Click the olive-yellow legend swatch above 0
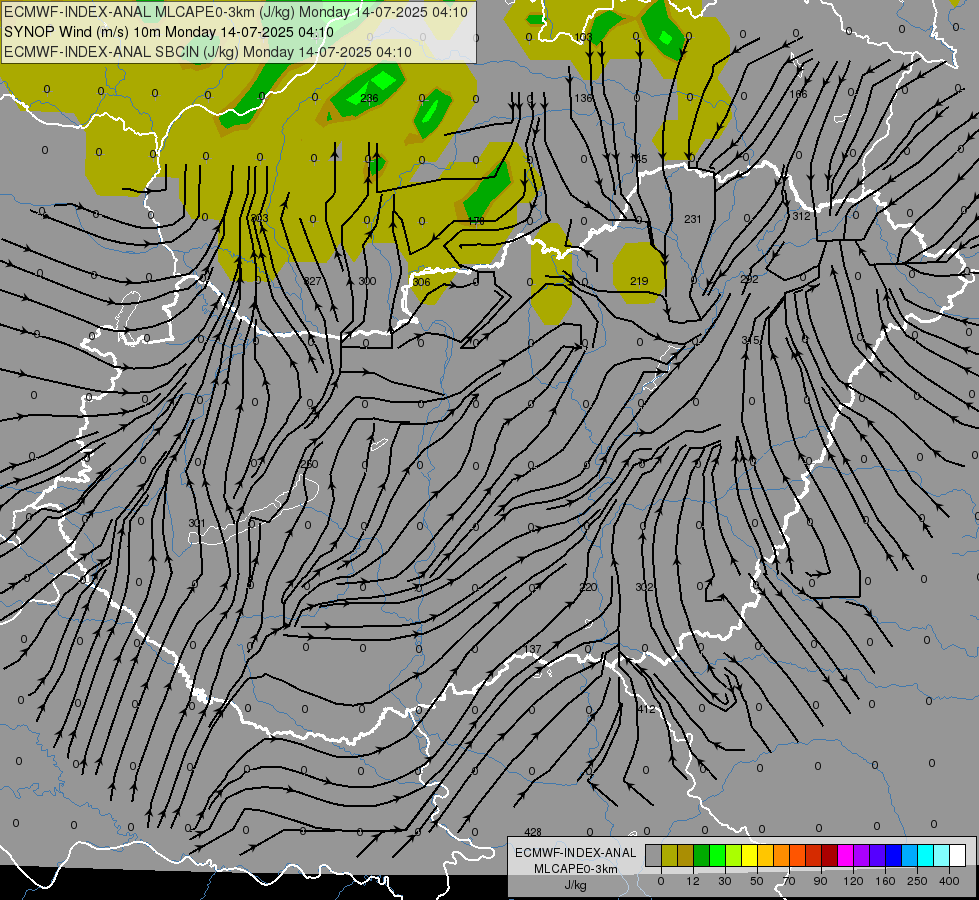This screenshot has height=900, width=979. (669, 855)
